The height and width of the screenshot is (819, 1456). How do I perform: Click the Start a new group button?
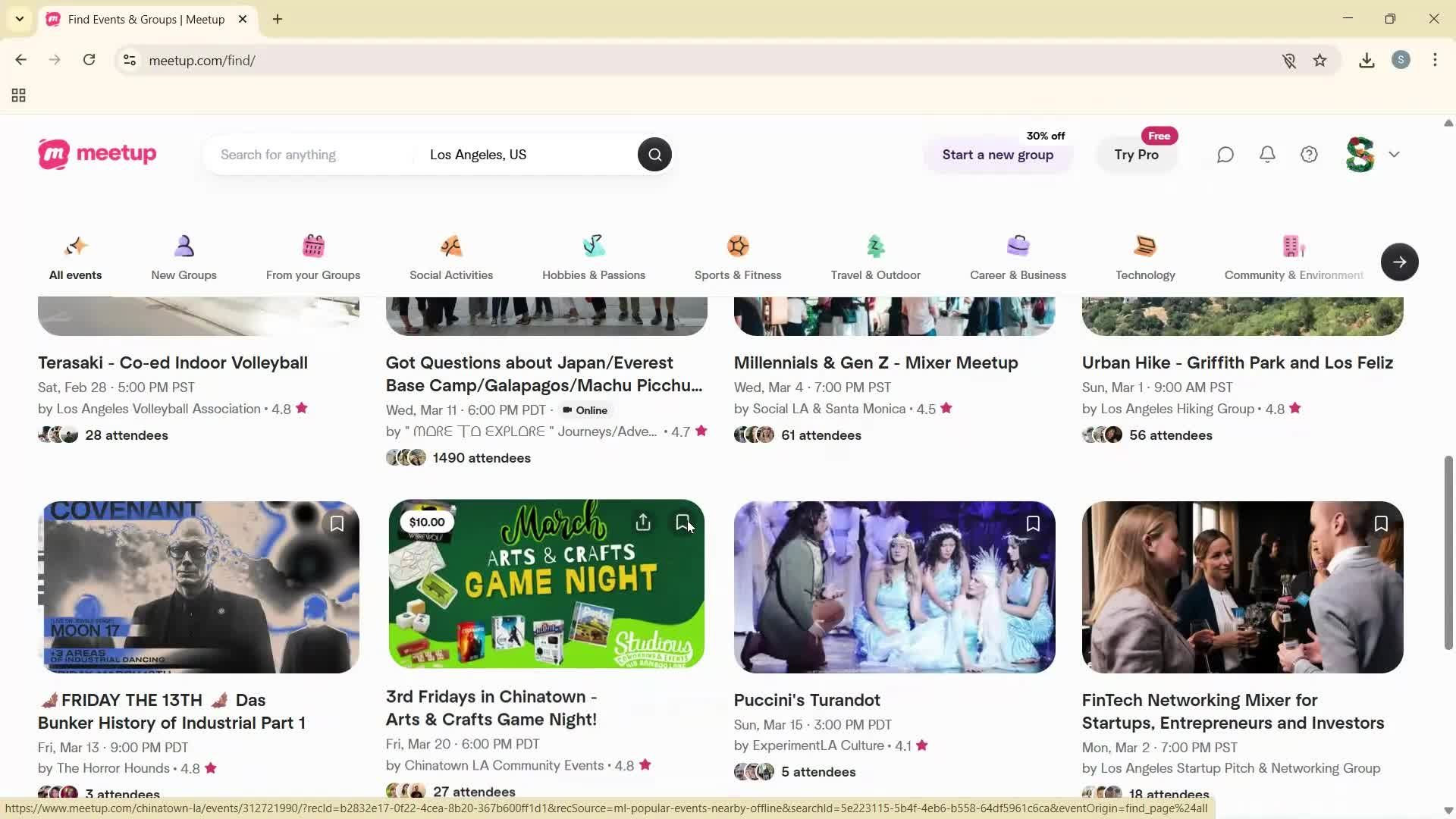997,155
